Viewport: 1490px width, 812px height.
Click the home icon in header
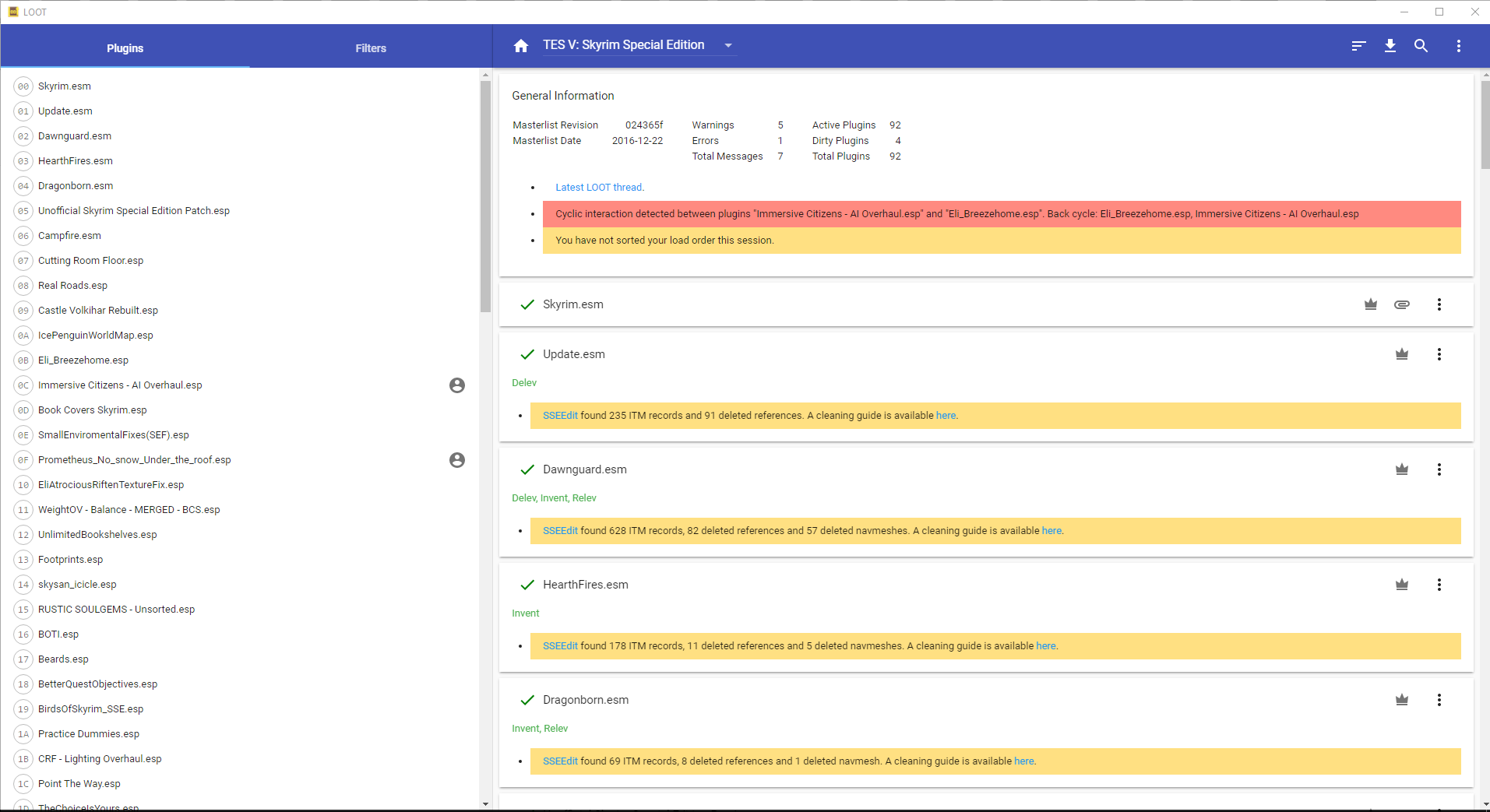coord(521,46)
